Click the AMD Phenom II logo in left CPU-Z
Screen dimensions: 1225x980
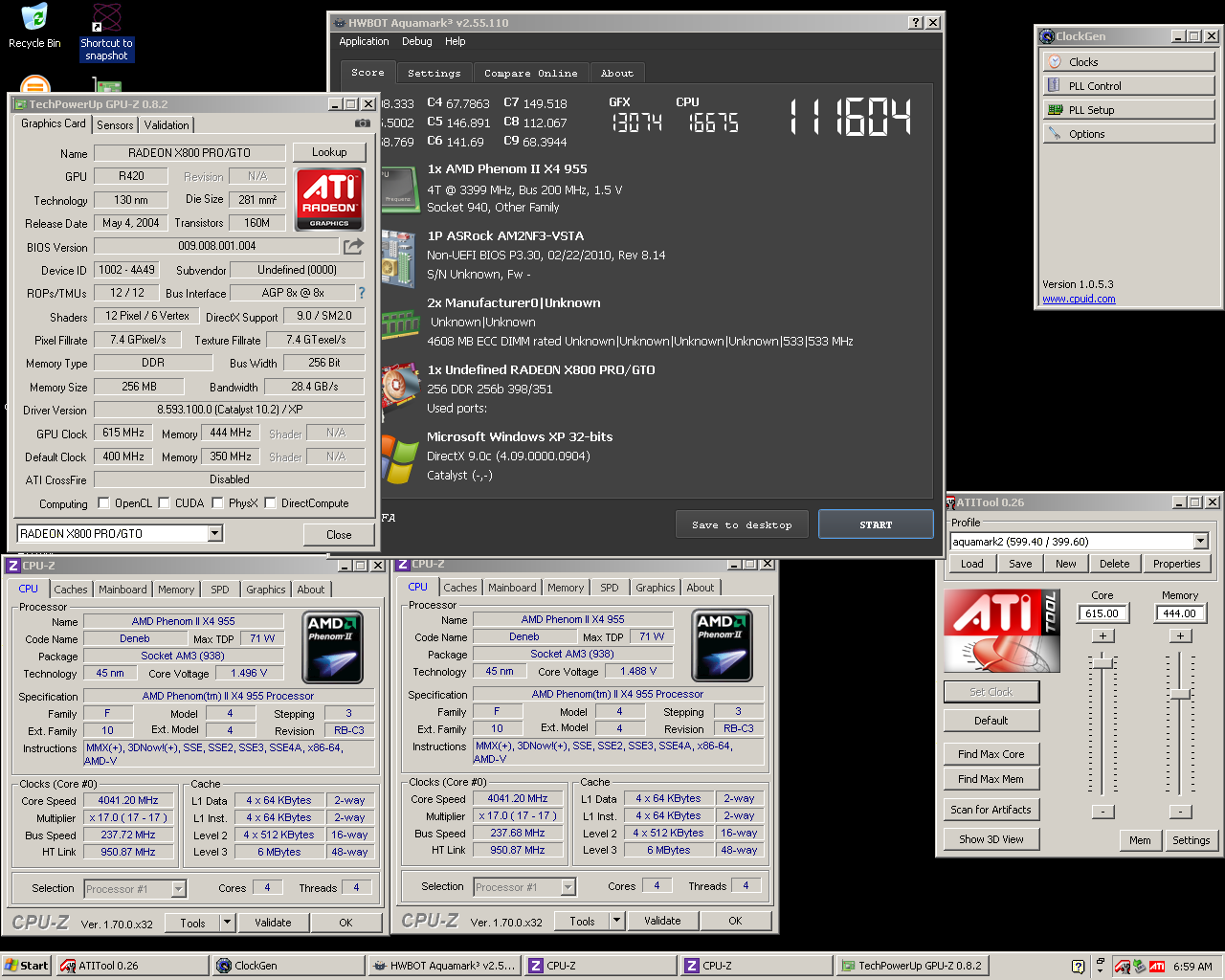pyautogui.click(x=332, y=648)
